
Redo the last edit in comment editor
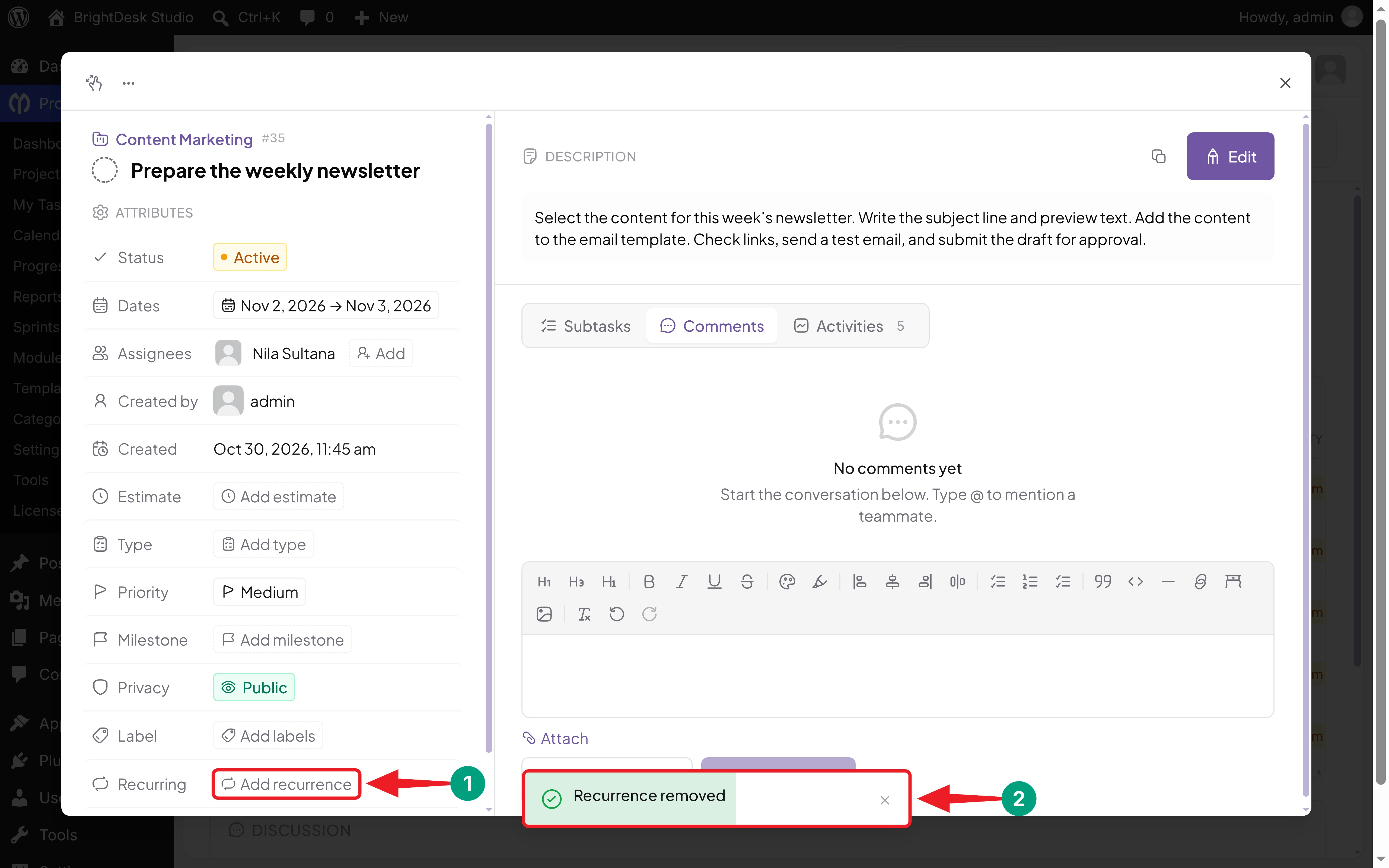coord(649,614)
